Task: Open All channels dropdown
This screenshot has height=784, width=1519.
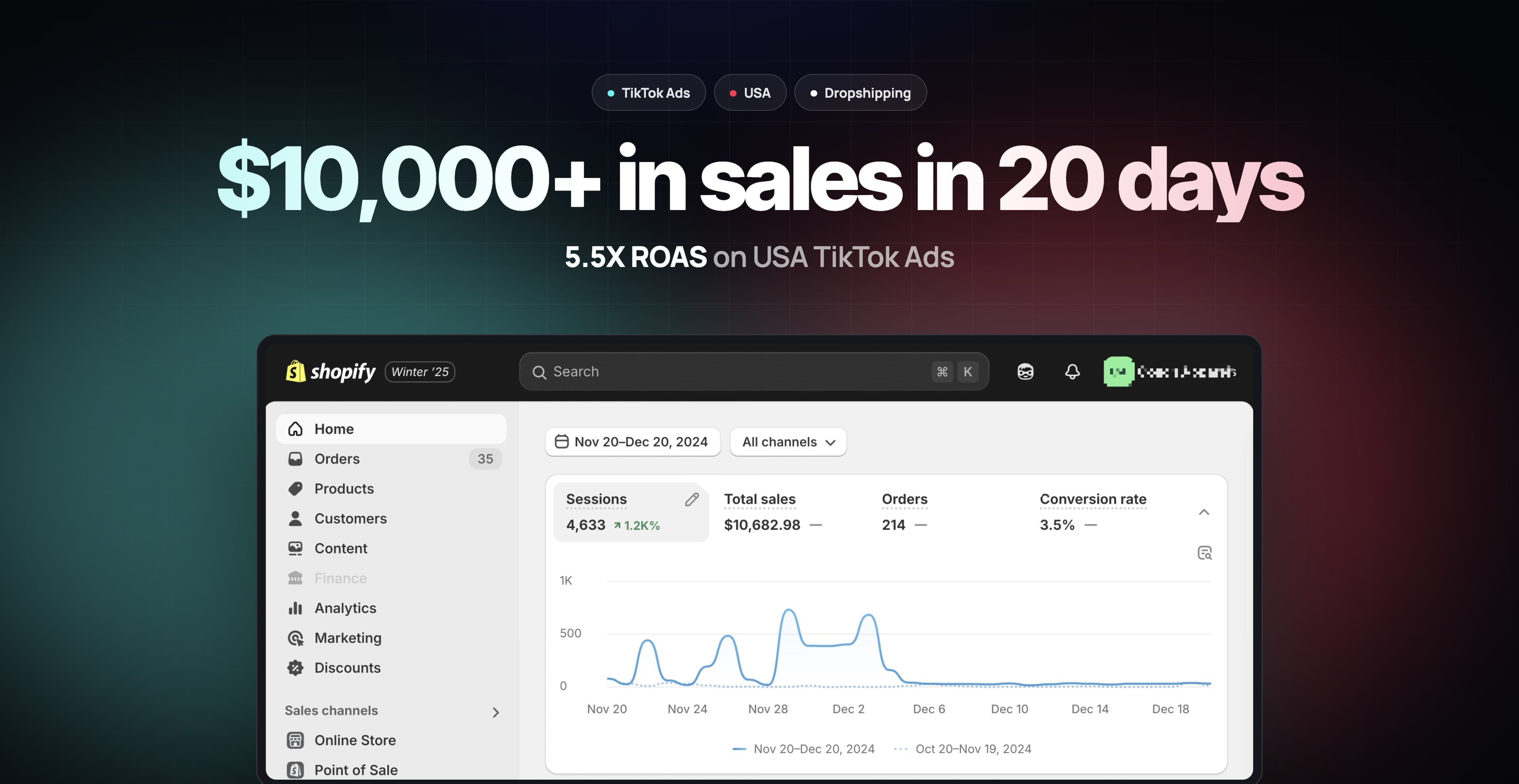Action: pyautogui.click(x=788, y=442)
